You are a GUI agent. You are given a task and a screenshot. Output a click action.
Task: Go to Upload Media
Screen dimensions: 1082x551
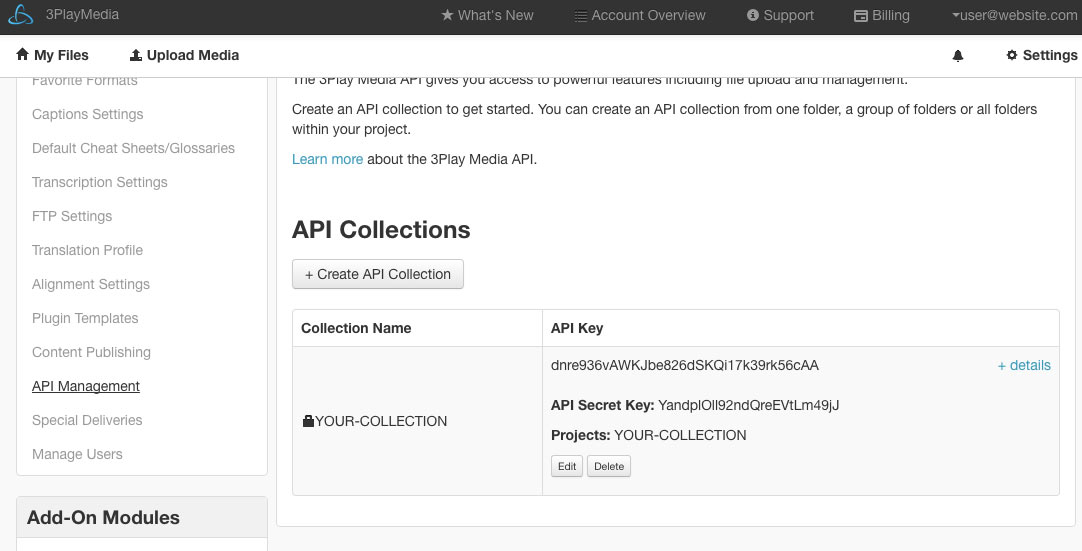pyautogui.click(x=184, y=55)
